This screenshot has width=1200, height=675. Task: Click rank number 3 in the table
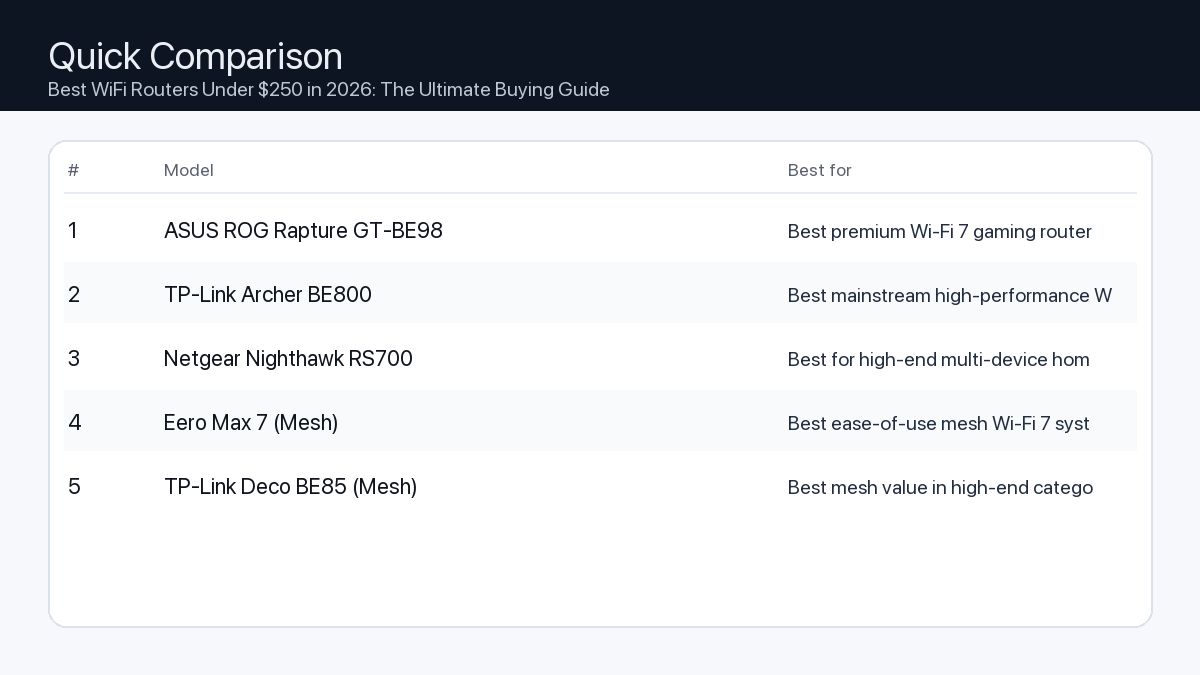click(74, 359)
